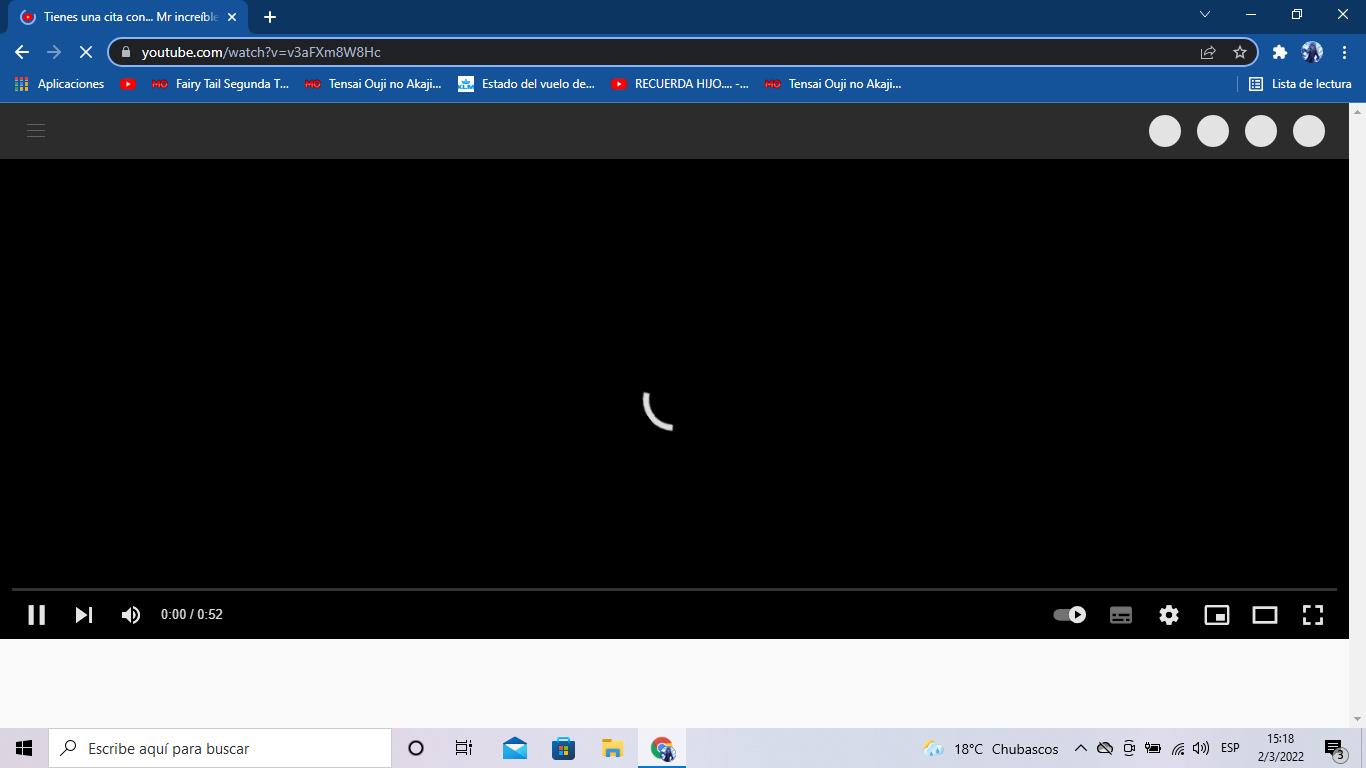This screenshot has height=768, width=1366.
Task: Open YouTube hamburger guide menu
Action: [36, 131]
